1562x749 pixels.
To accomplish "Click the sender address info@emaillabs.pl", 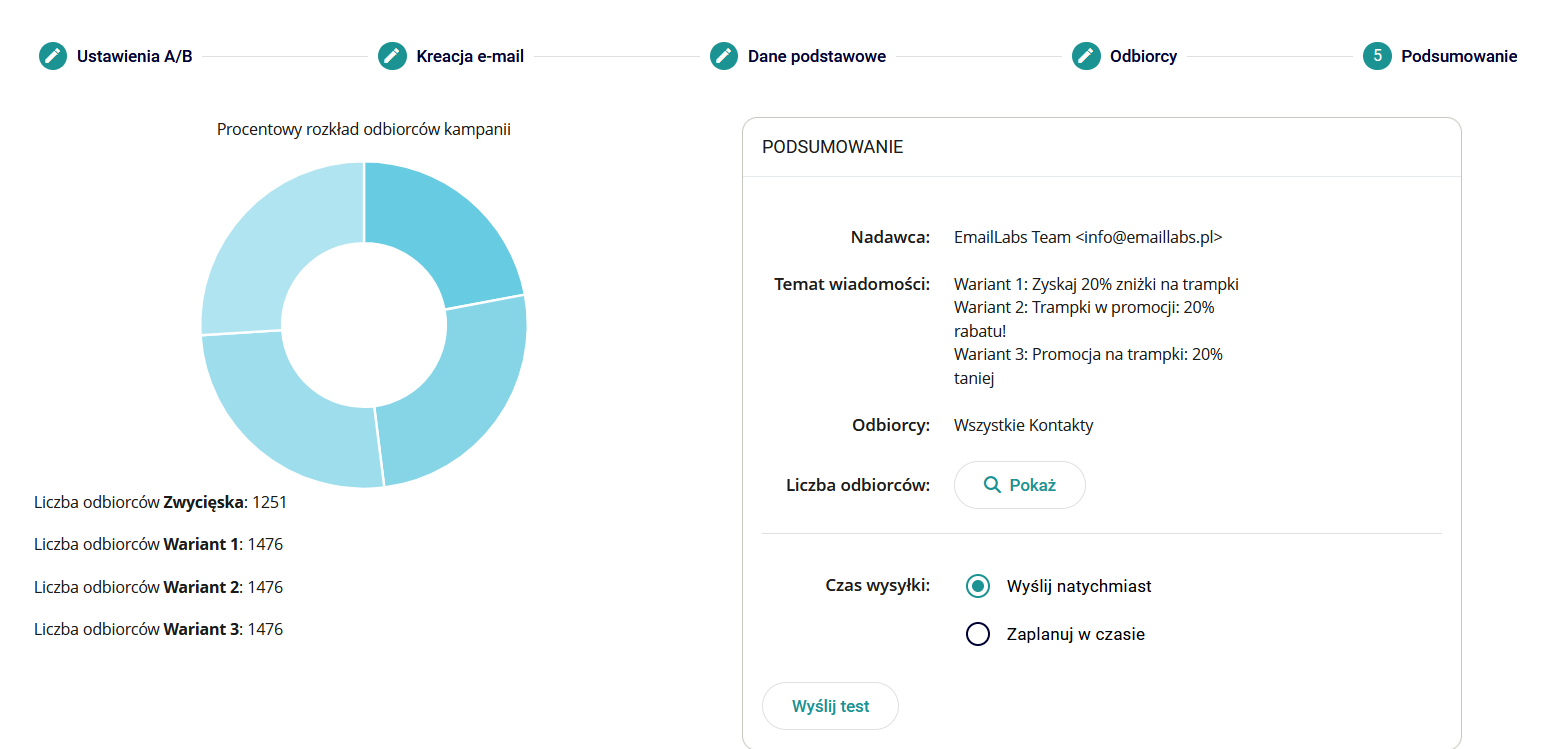I will (x=1148, y=237).
